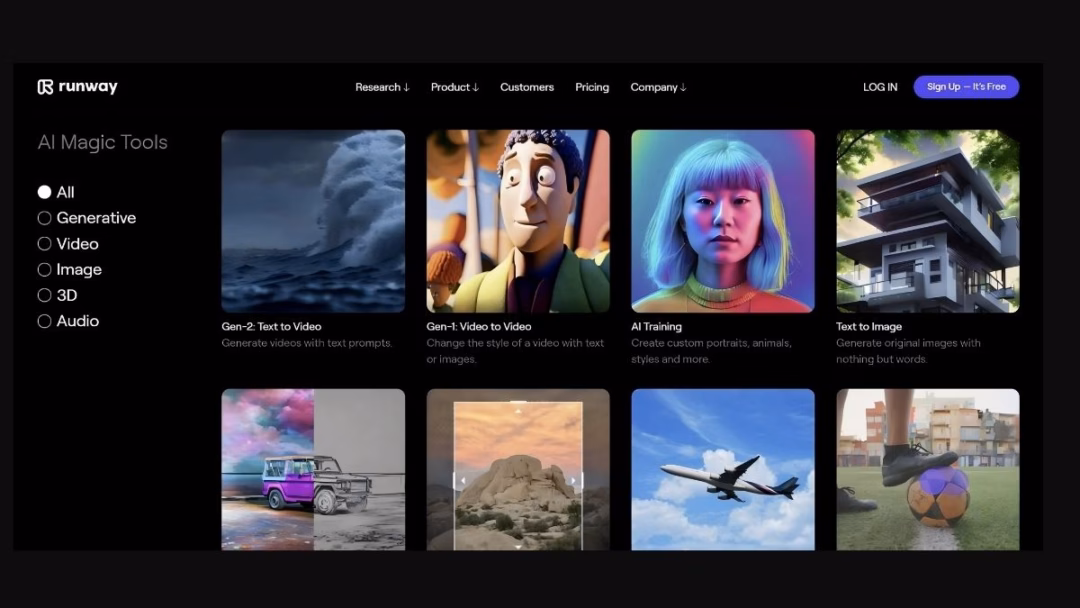Screen dimensions: 1080x608
Task: Select the All radio filter
Action: pos(45,192)
